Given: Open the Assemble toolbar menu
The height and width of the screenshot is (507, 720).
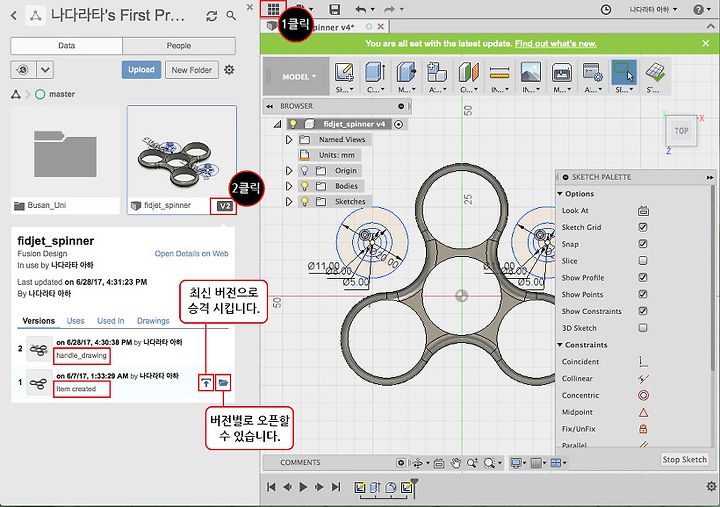Looking at the screenshot, I should (x=437, y=77).
